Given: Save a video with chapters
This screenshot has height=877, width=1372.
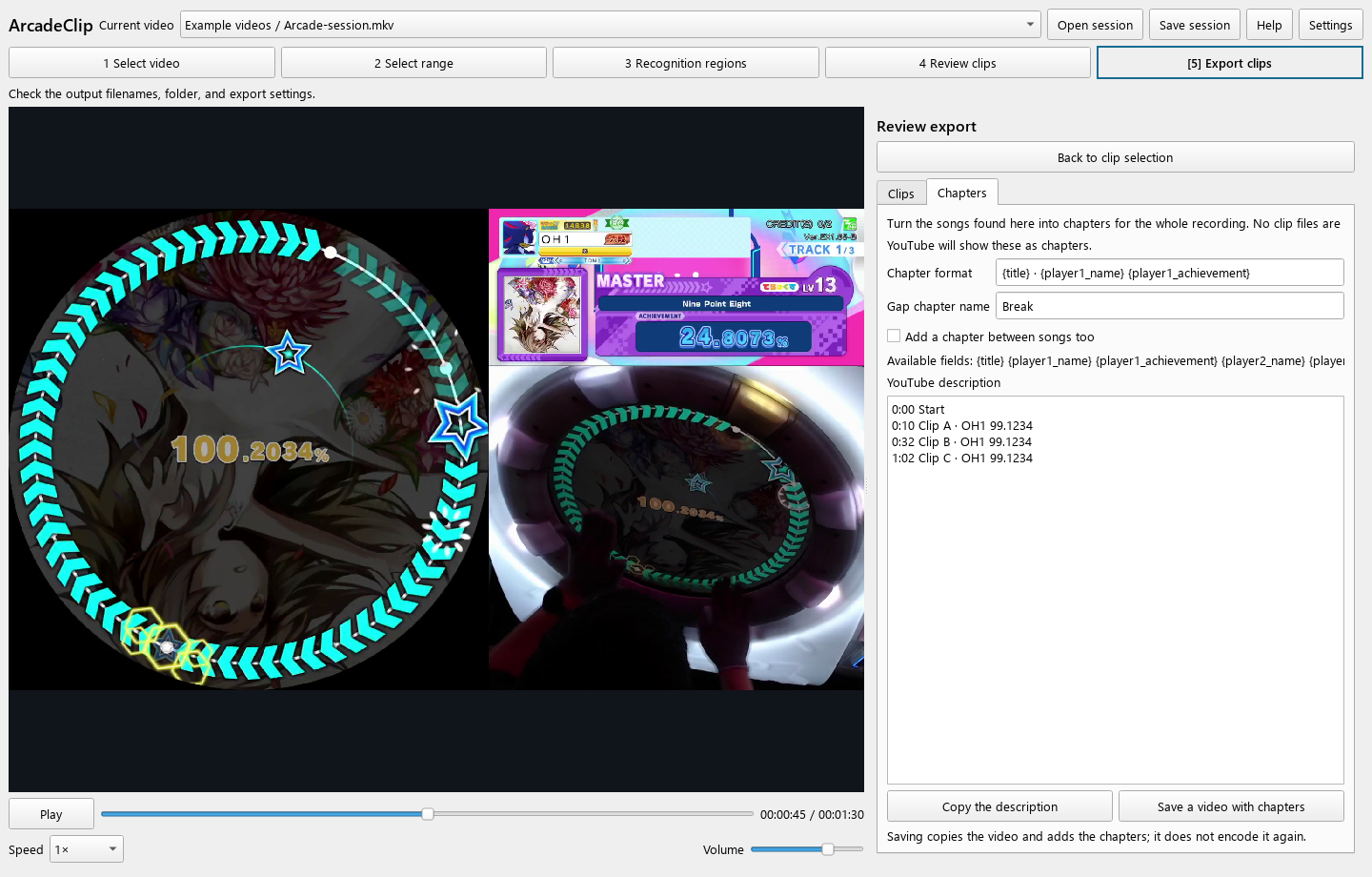Looking at the screenshot, I should [1231, 806].
